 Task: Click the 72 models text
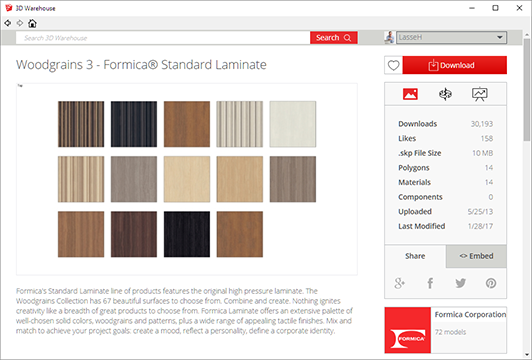tap(450, 332)
